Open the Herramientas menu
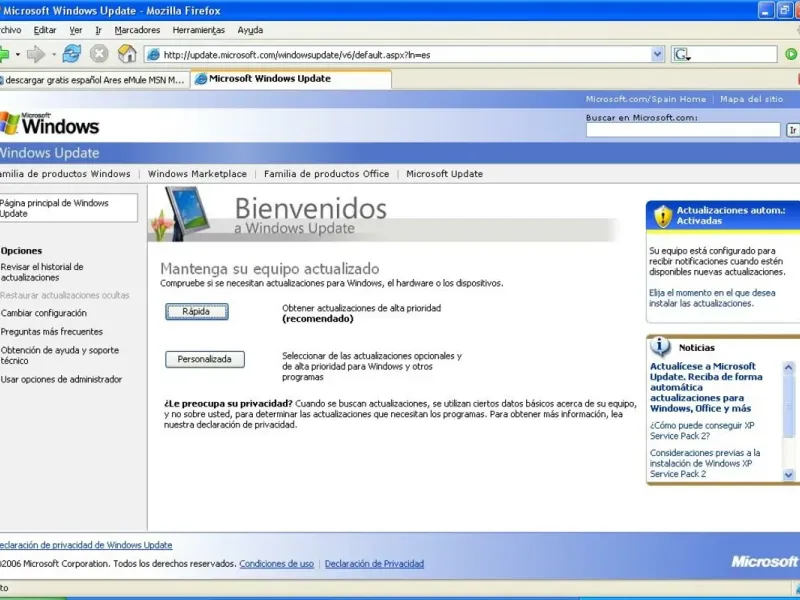This screenshot has width=800, height=600. click(x=198, y=30)
